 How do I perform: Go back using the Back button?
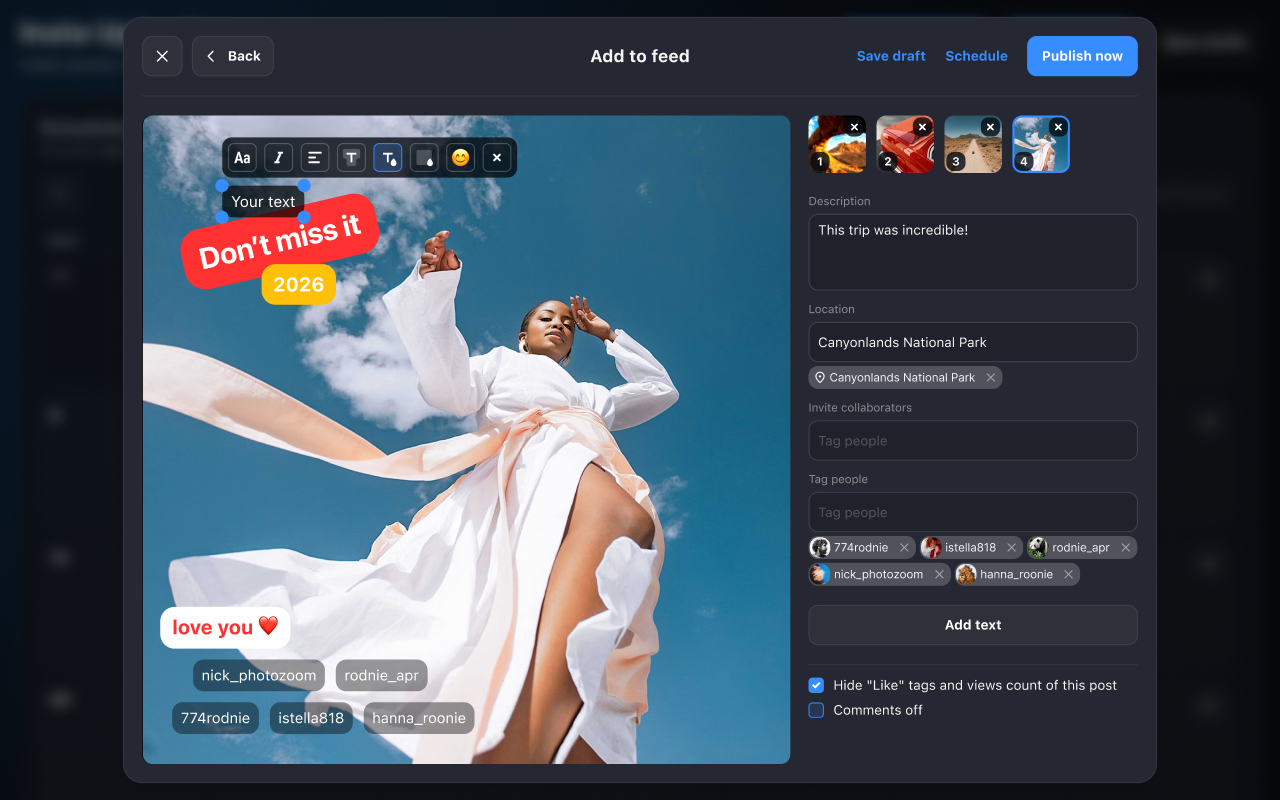click(x=233, y=56)
